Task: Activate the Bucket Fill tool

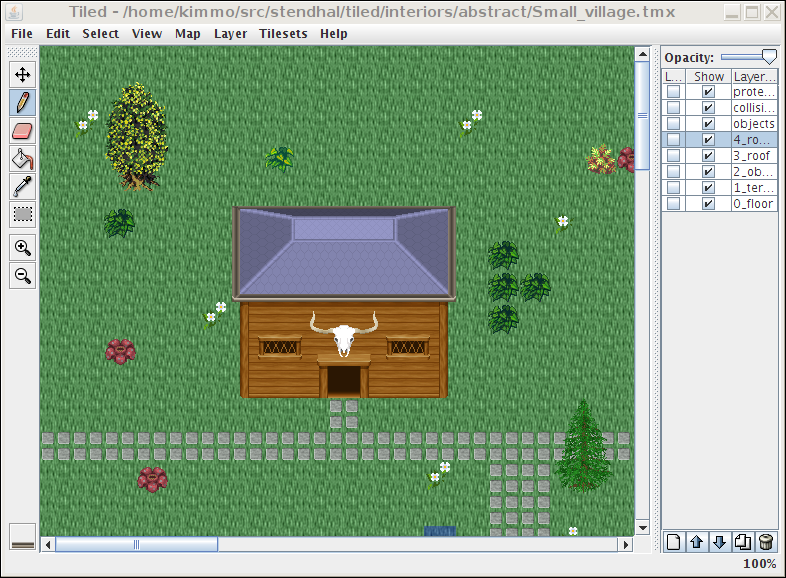Action: [22, 158]
